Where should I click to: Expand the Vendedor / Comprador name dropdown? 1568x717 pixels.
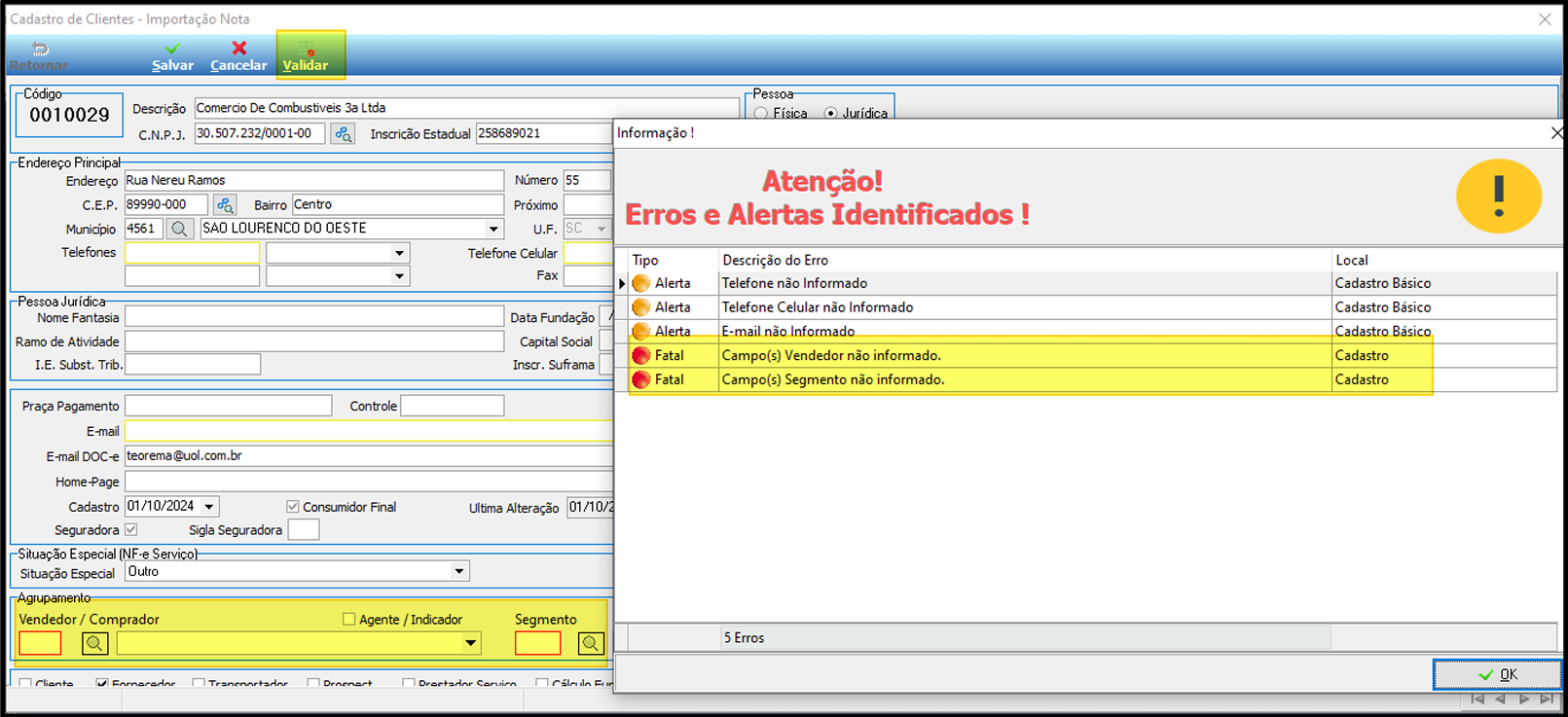click(x=470, y=643)
